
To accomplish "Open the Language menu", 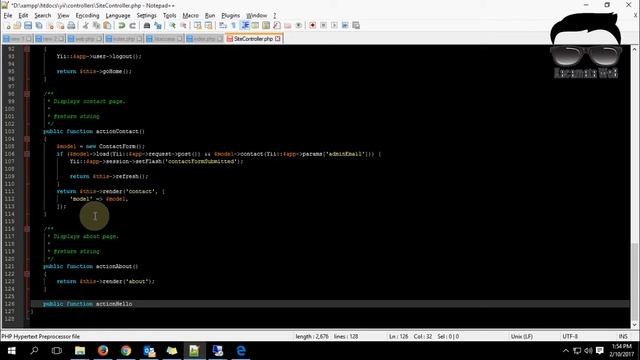I will click(118, 16).
